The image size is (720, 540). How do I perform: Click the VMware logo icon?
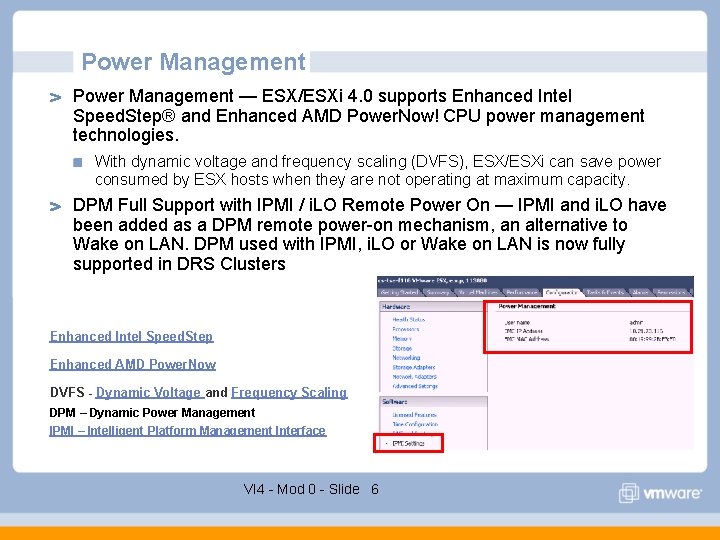(x=628, y=493)
